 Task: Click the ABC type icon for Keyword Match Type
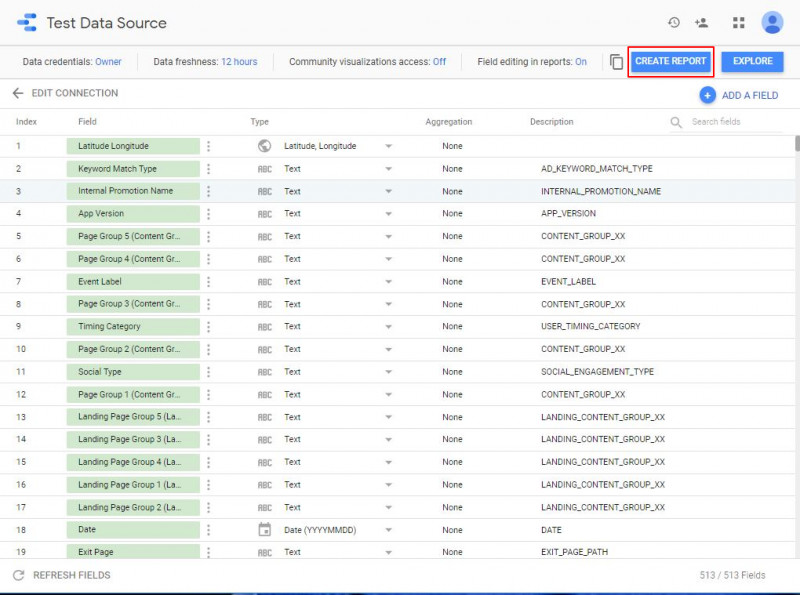(264, 169)
